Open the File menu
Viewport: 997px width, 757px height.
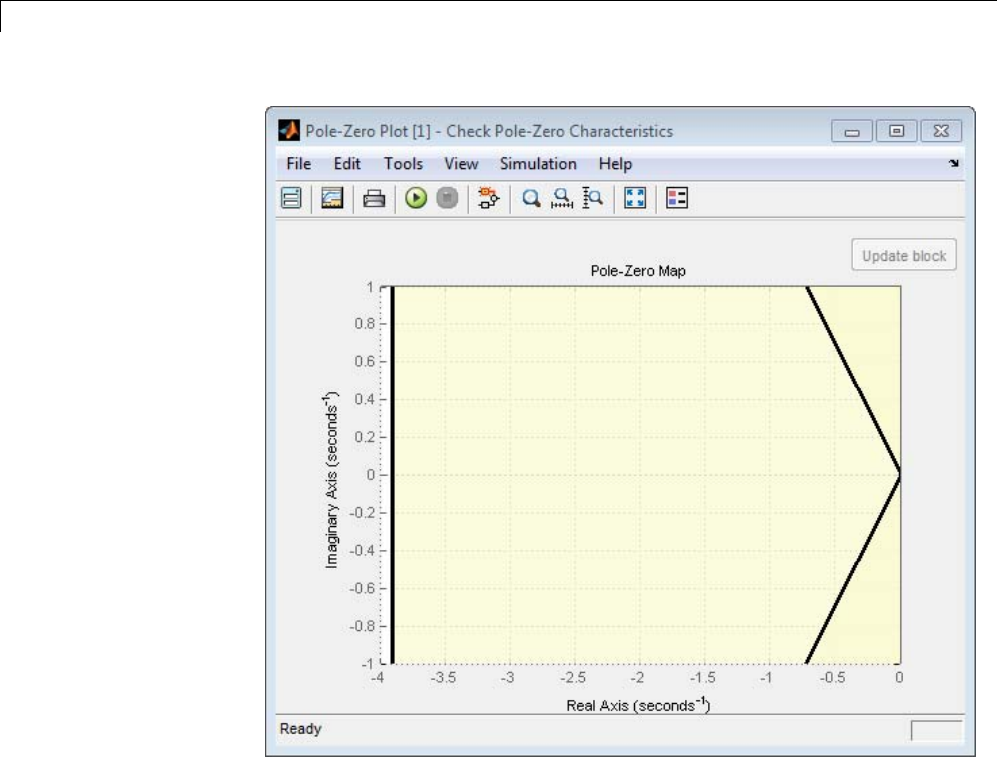pos(299,164)
